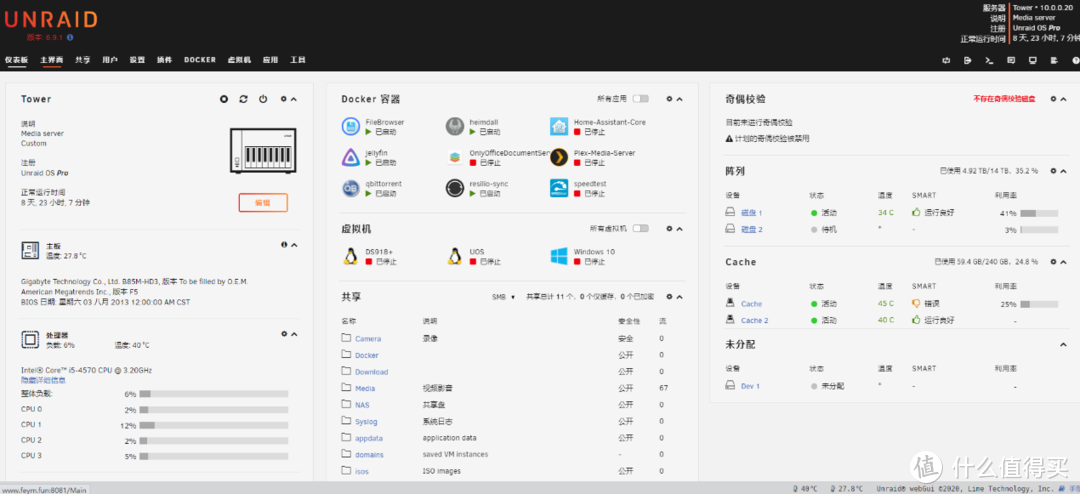This screenshot has width=1080, height=494.
Task: Click version info icon beside 6.9.1
Action: point(70,37)
